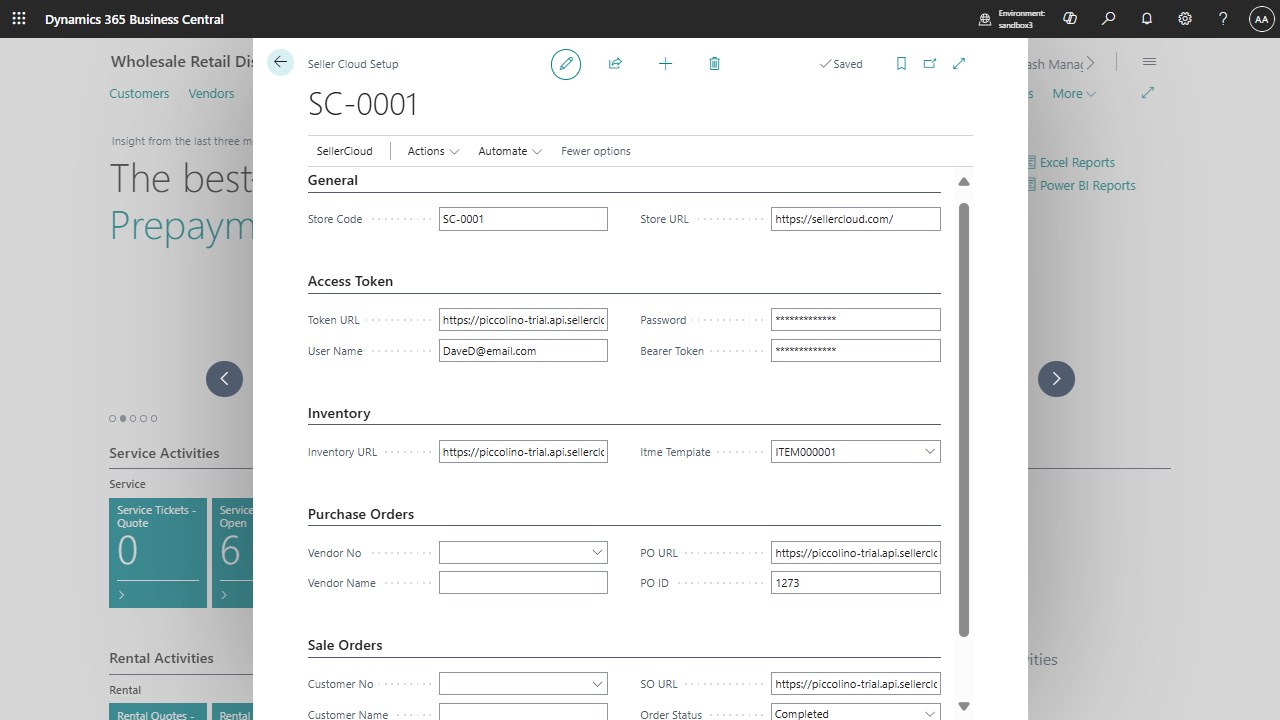Click the pencil edit icon
The width and height of the screenshot is (1280, 720).
[566, 64]
